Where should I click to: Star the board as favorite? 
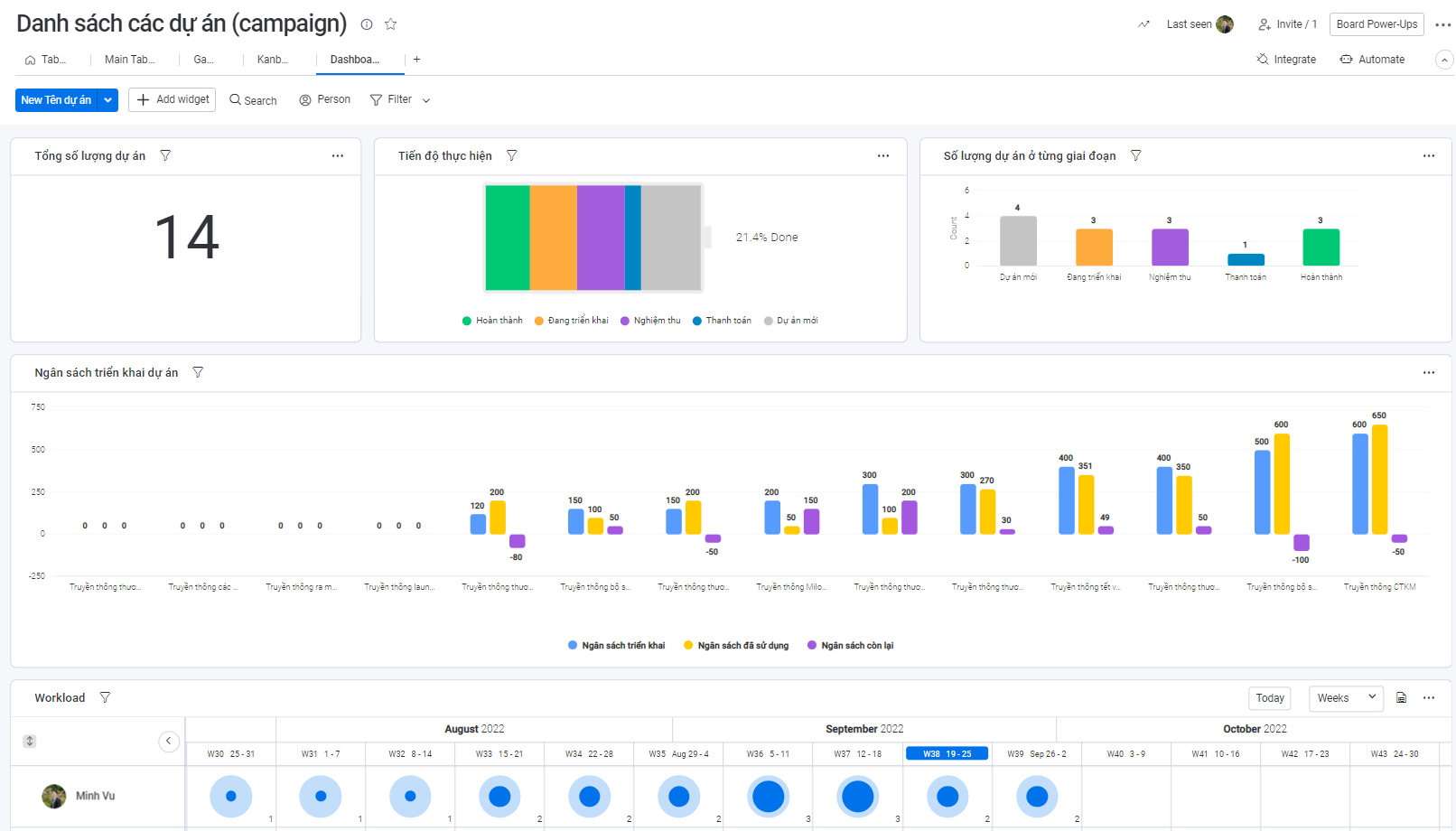tap(390, 24)
